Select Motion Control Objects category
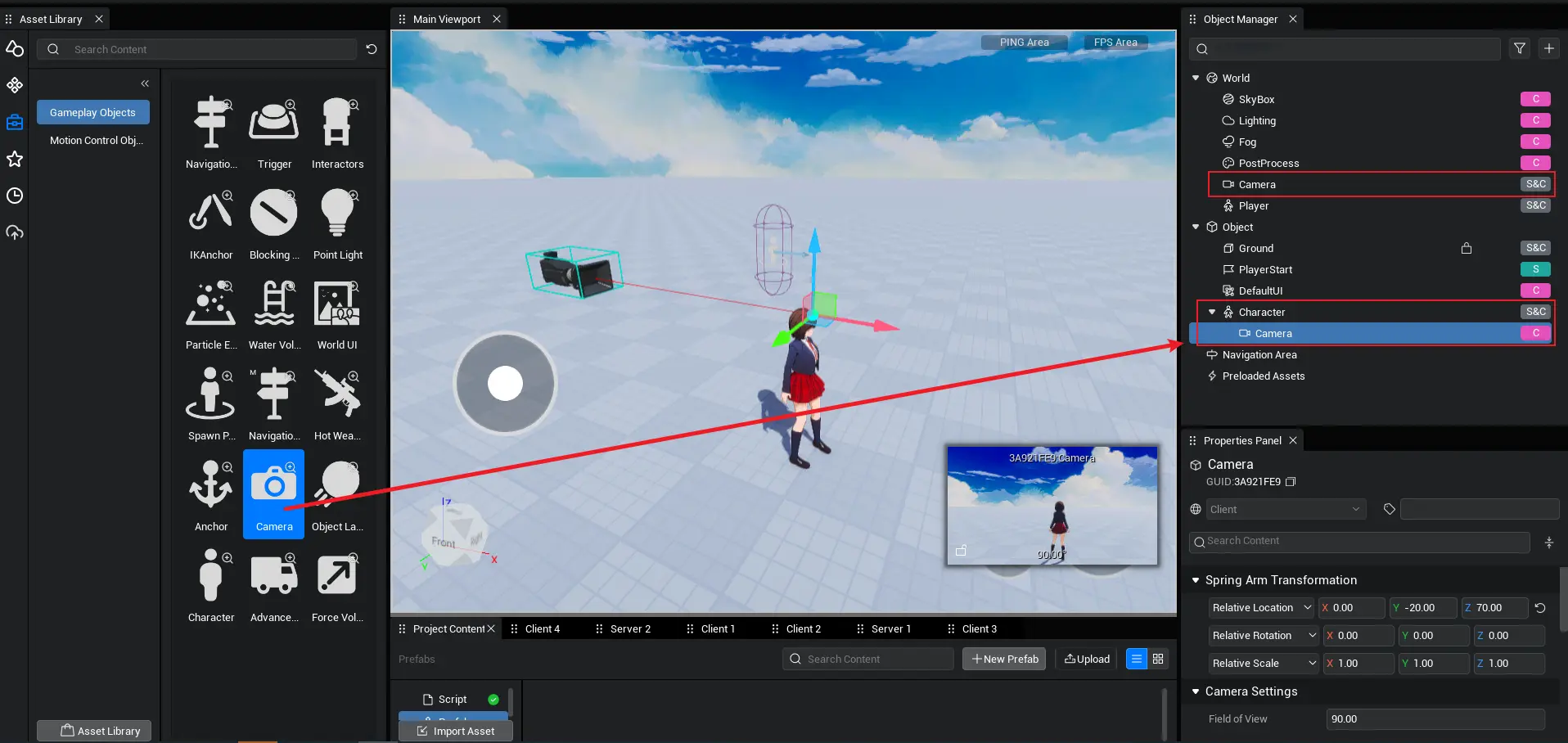The width and height of the screenshot is (1568, 743). pyautogui.click(x=97, y=140)
